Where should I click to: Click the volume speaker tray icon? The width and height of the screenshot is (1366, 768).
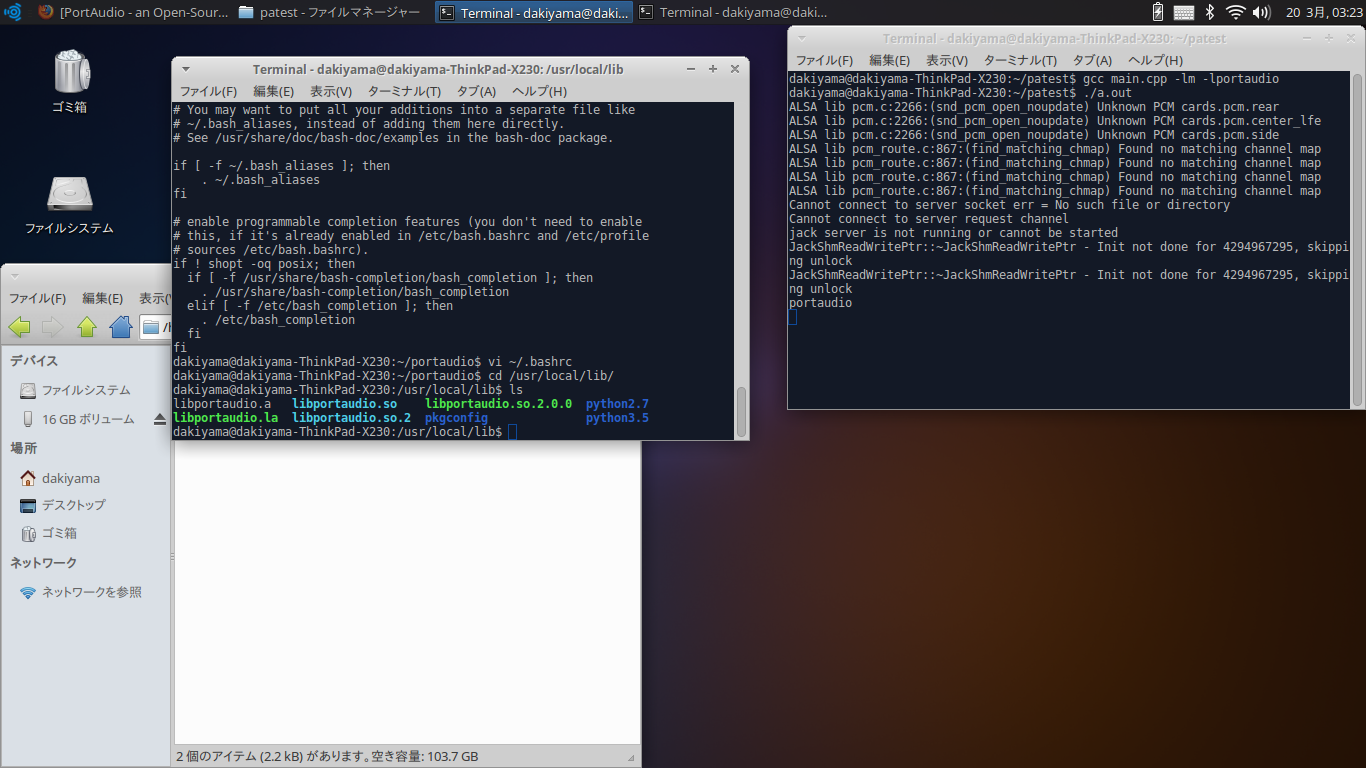tap(1262, 12)
